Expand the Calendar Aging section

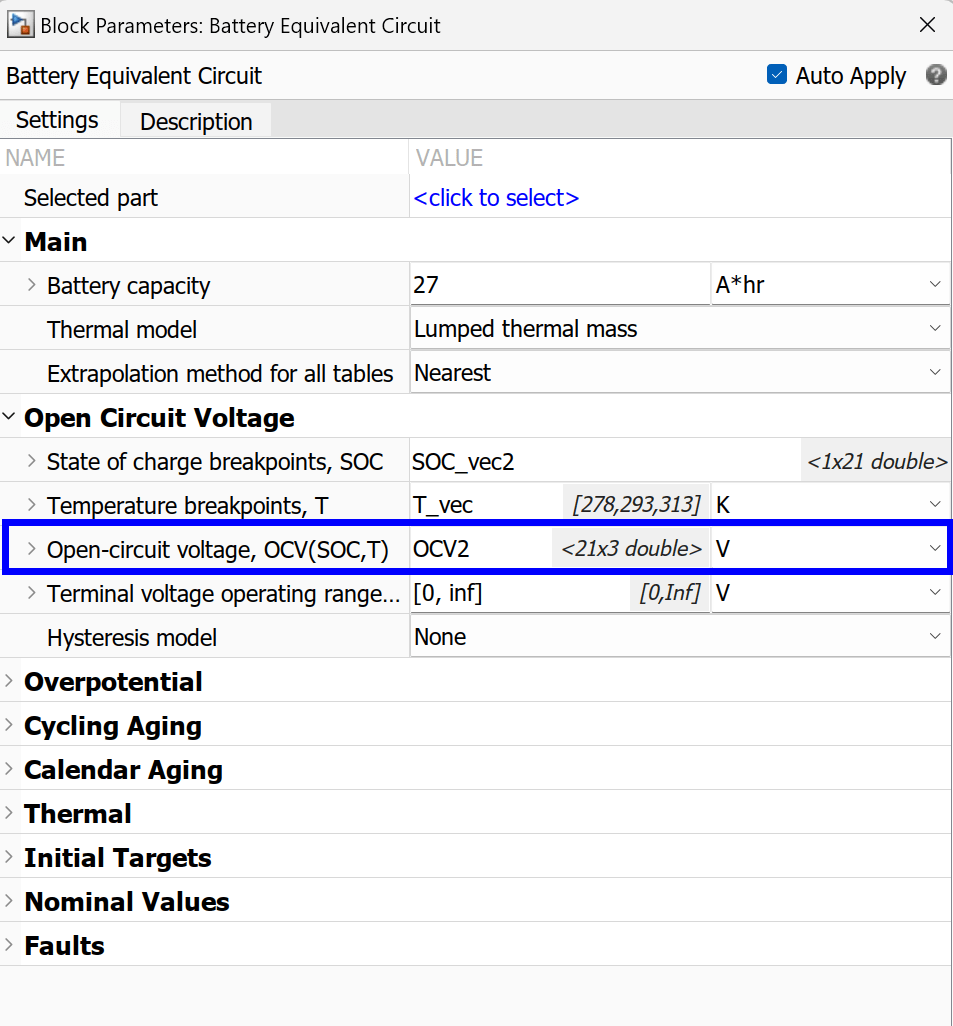(10, 769)
